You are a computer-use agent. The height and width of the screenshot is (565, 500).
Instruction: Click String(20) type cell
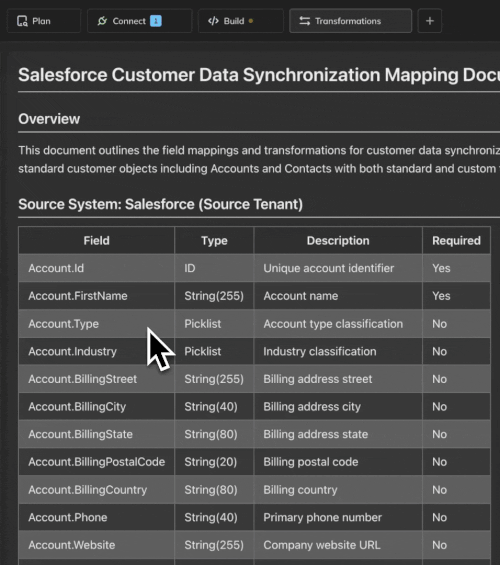[214, 462]
